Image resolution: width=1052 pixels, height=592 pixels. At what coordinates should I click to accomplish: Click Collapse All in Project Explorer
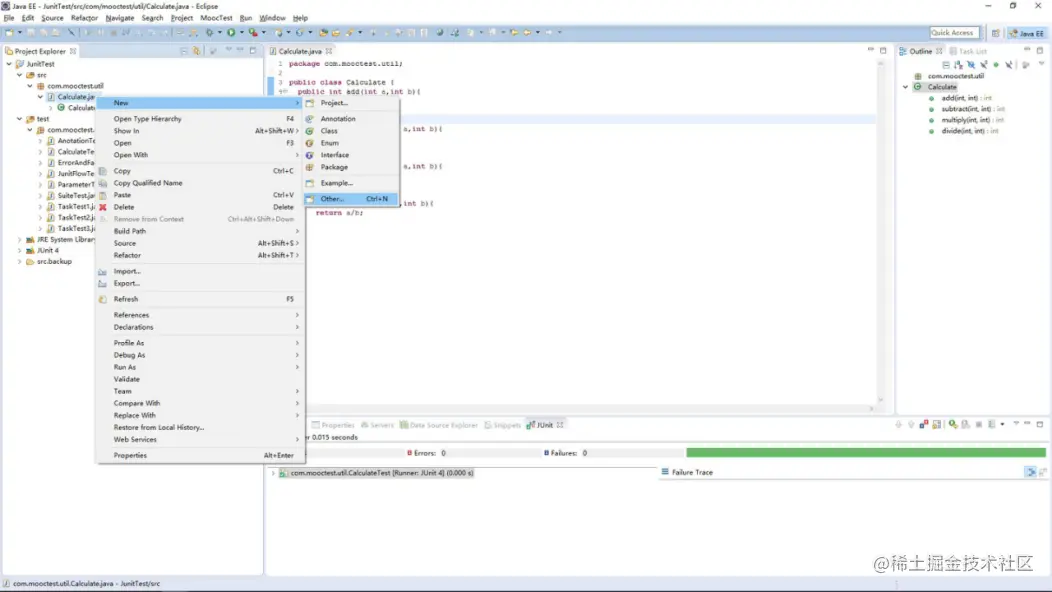point(183,51)
